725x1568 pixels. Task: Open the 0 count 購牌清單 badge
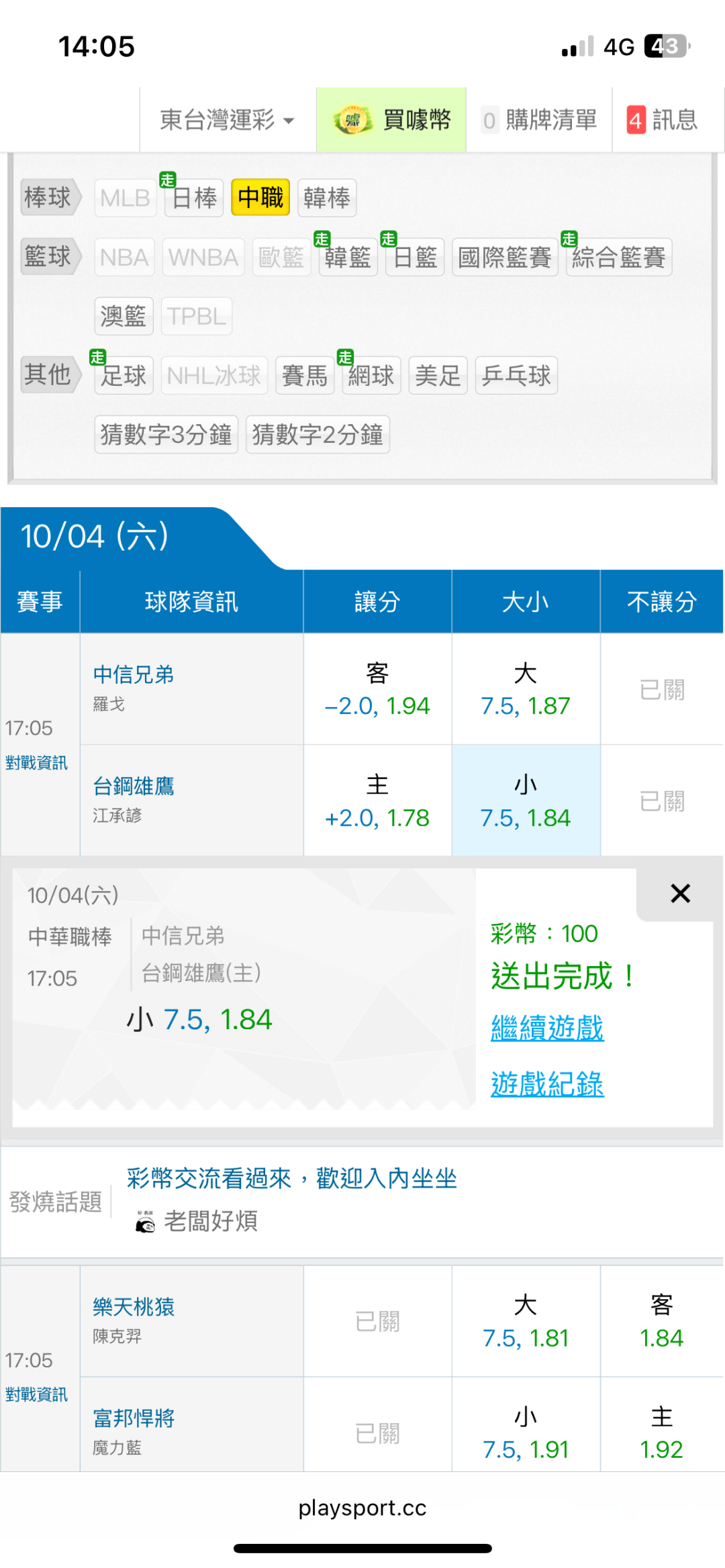tap(489, 121)
